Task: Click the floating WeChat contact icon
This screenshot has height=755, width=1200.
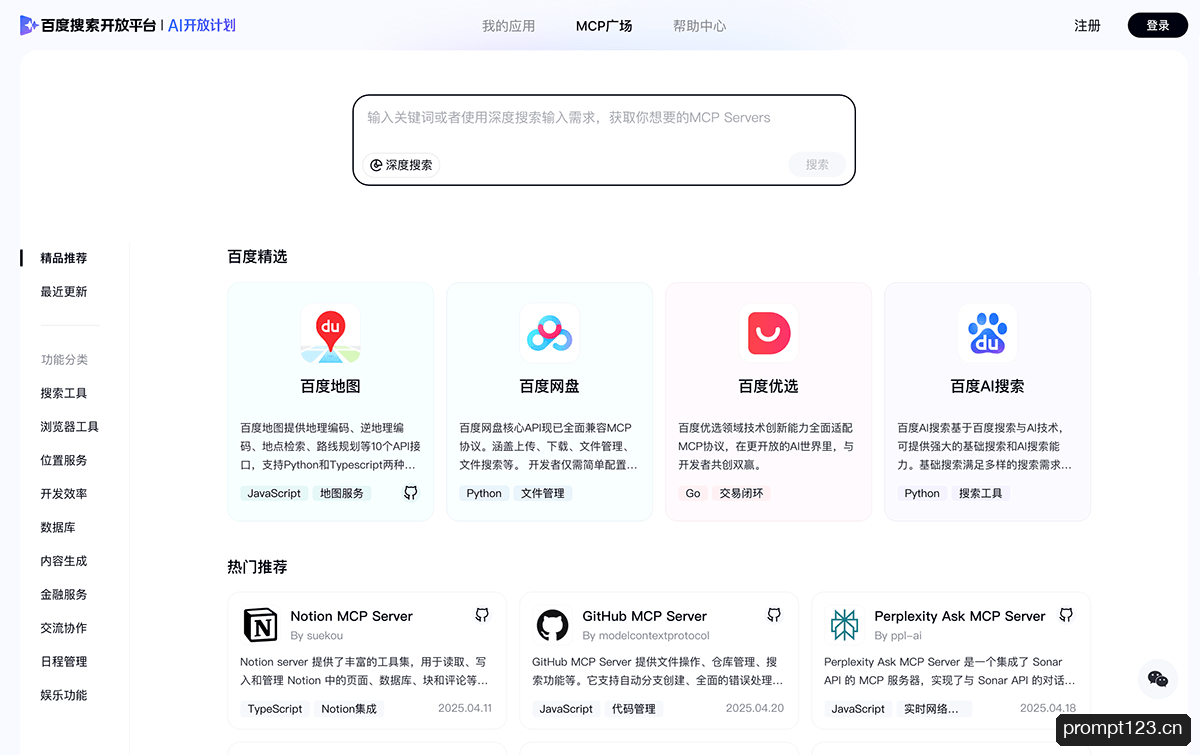Action: (x=1158, y=679)
